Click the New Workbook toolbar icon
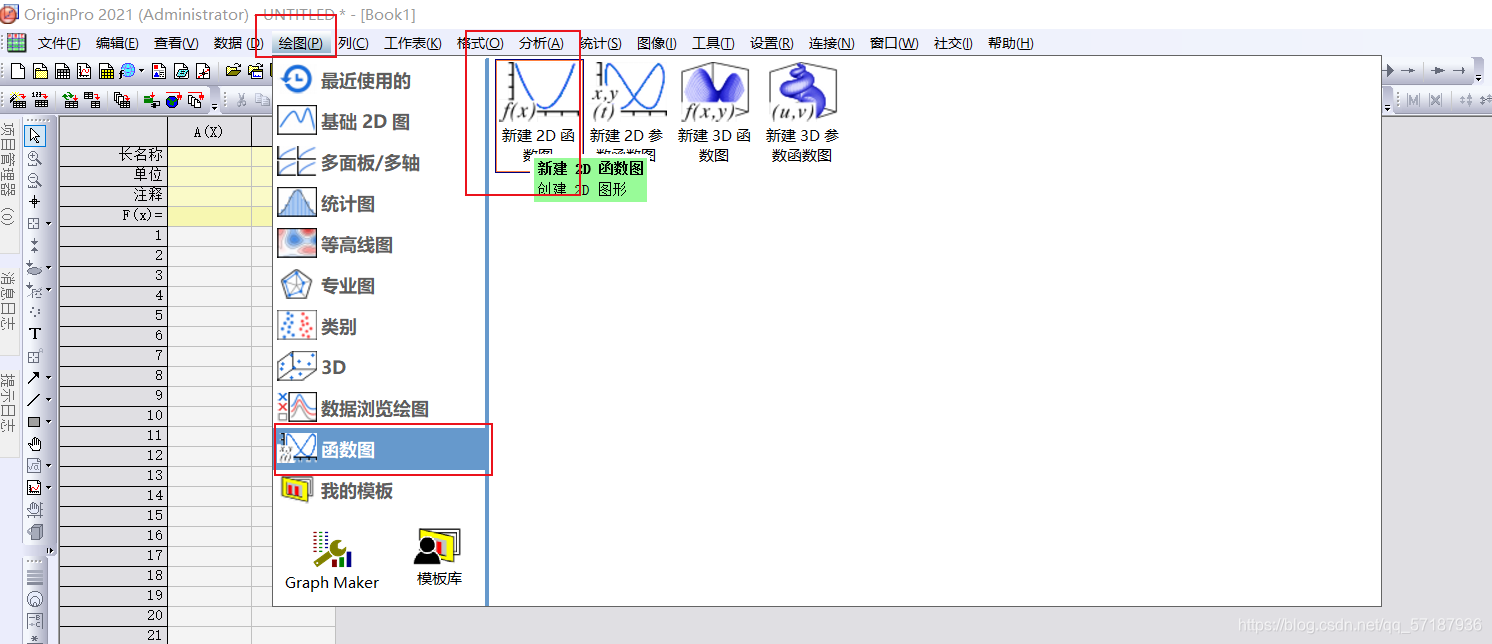Viewport: 1492px width, 644px height. pyautogui.click(x=62, y=71)
